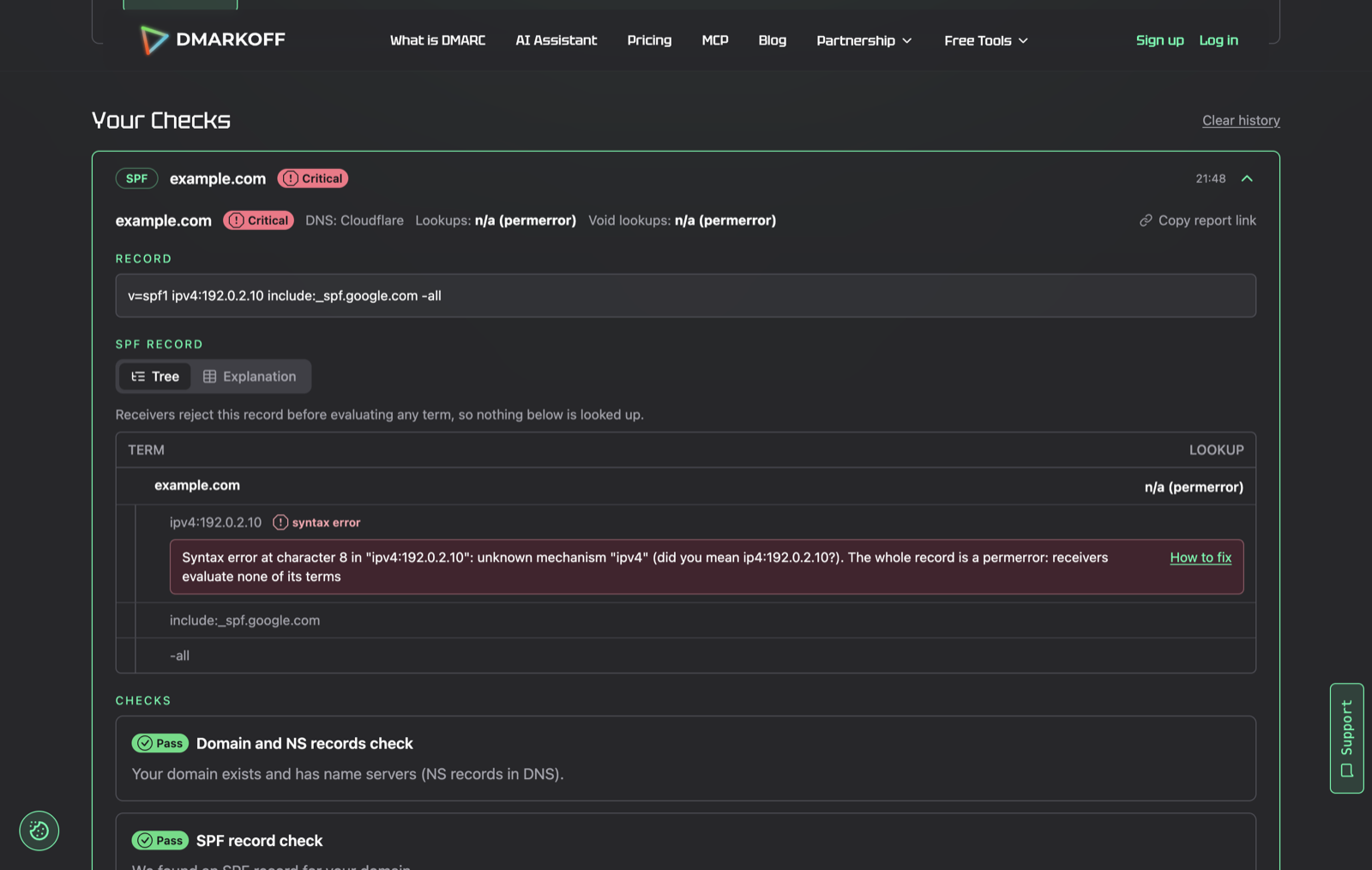
Task: Click Sign up link
Action: pos(1159,40)
